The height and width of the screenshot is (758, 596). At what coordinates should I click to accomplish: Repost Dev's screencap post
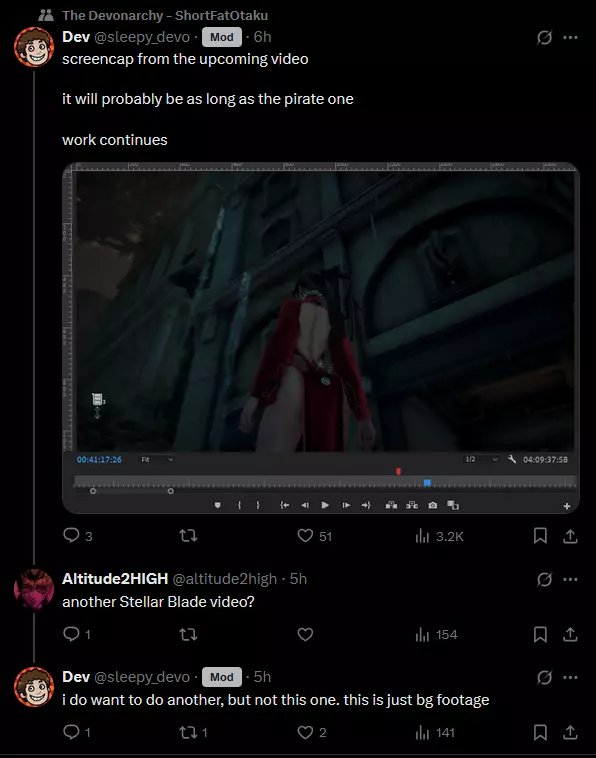tap(188, 536)
